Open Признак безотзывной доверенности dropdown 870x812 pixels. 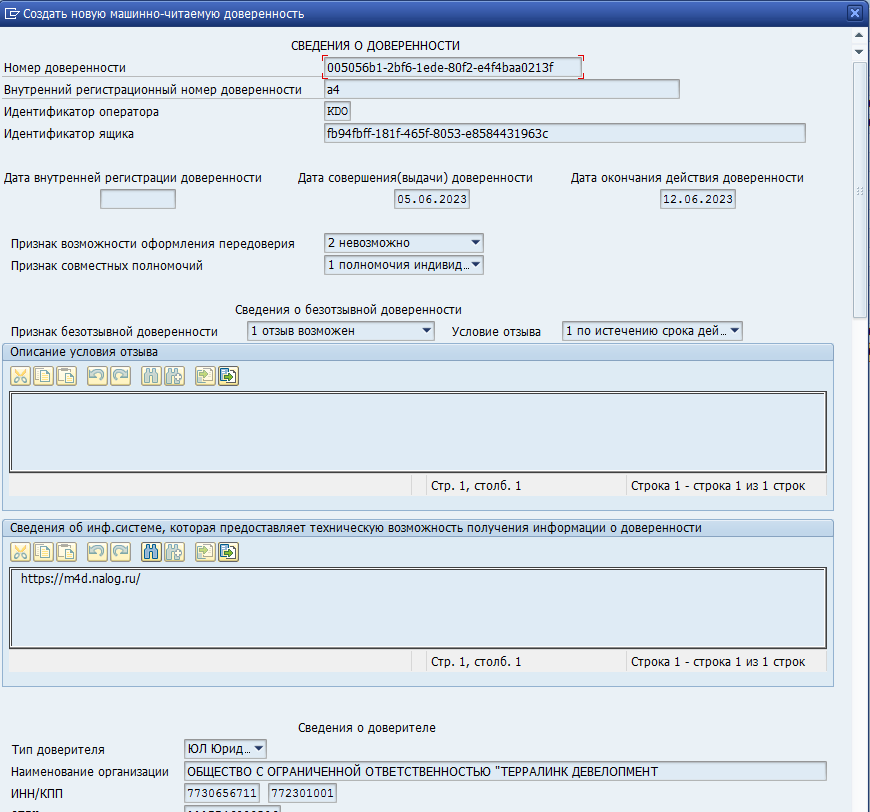click(x=426, y=331)
